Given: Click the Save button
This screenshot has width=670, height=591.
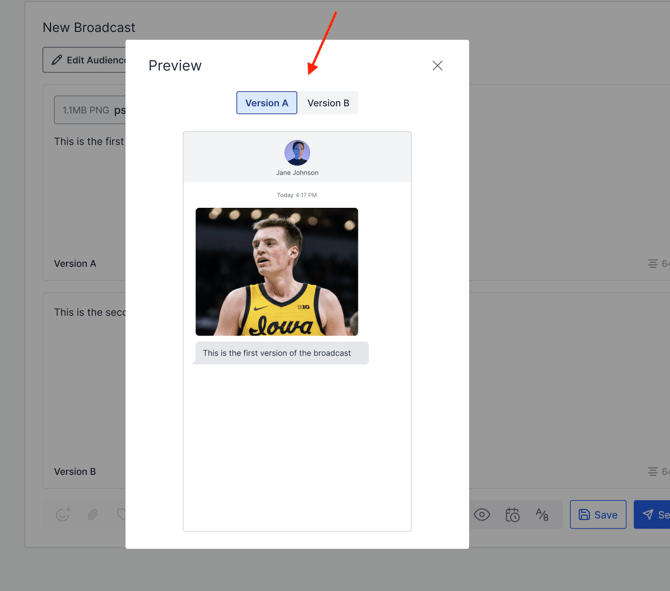Looking at the screenshot, I should pos(598,515).
